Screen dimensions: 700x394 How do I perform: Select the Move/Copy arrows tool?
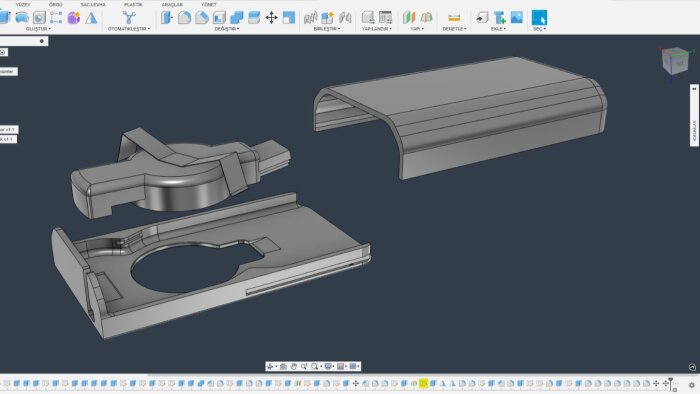(x=271, y=17)
